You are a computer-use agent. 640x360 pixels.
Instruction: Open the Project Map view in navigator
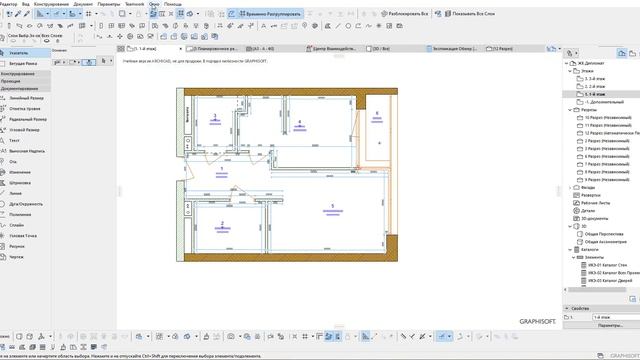click(622, 53)
